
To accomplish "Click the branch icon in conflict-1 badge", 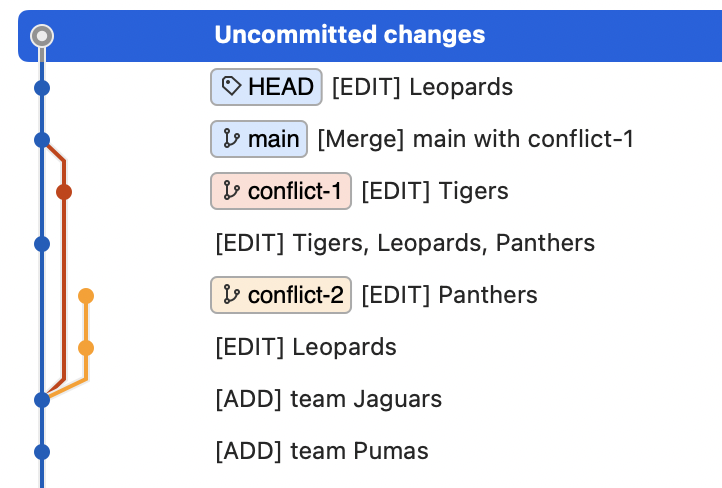I will point(231,191).
